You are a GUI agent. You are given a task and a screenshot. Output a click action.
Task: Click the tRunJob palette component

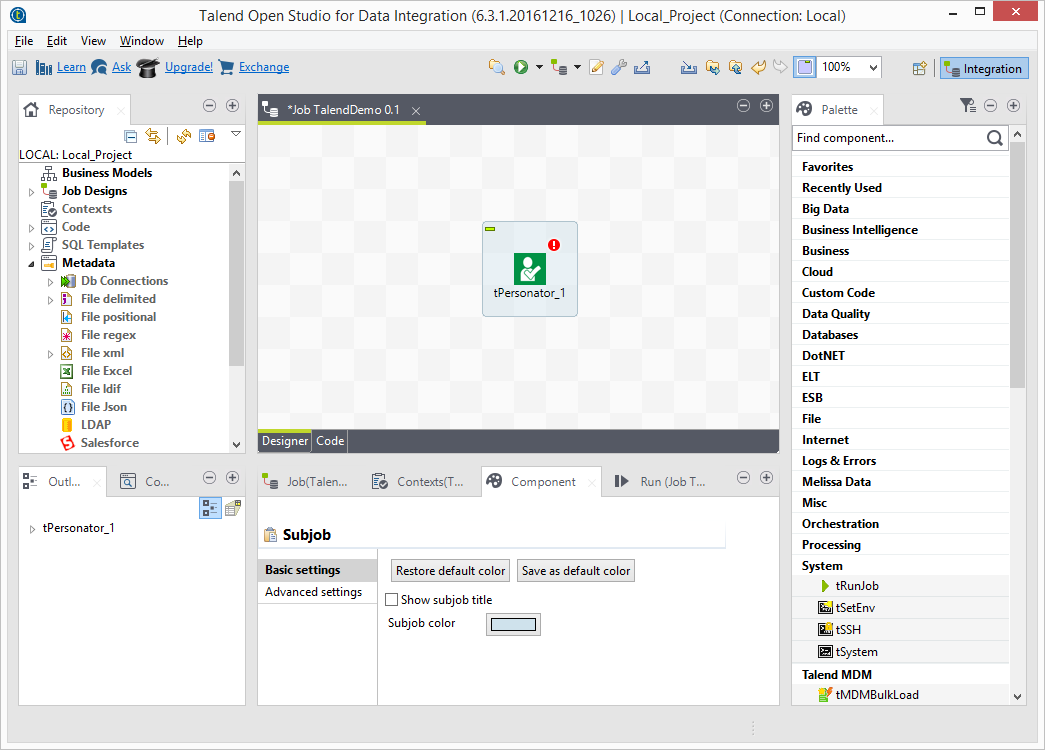click(856, 586)
